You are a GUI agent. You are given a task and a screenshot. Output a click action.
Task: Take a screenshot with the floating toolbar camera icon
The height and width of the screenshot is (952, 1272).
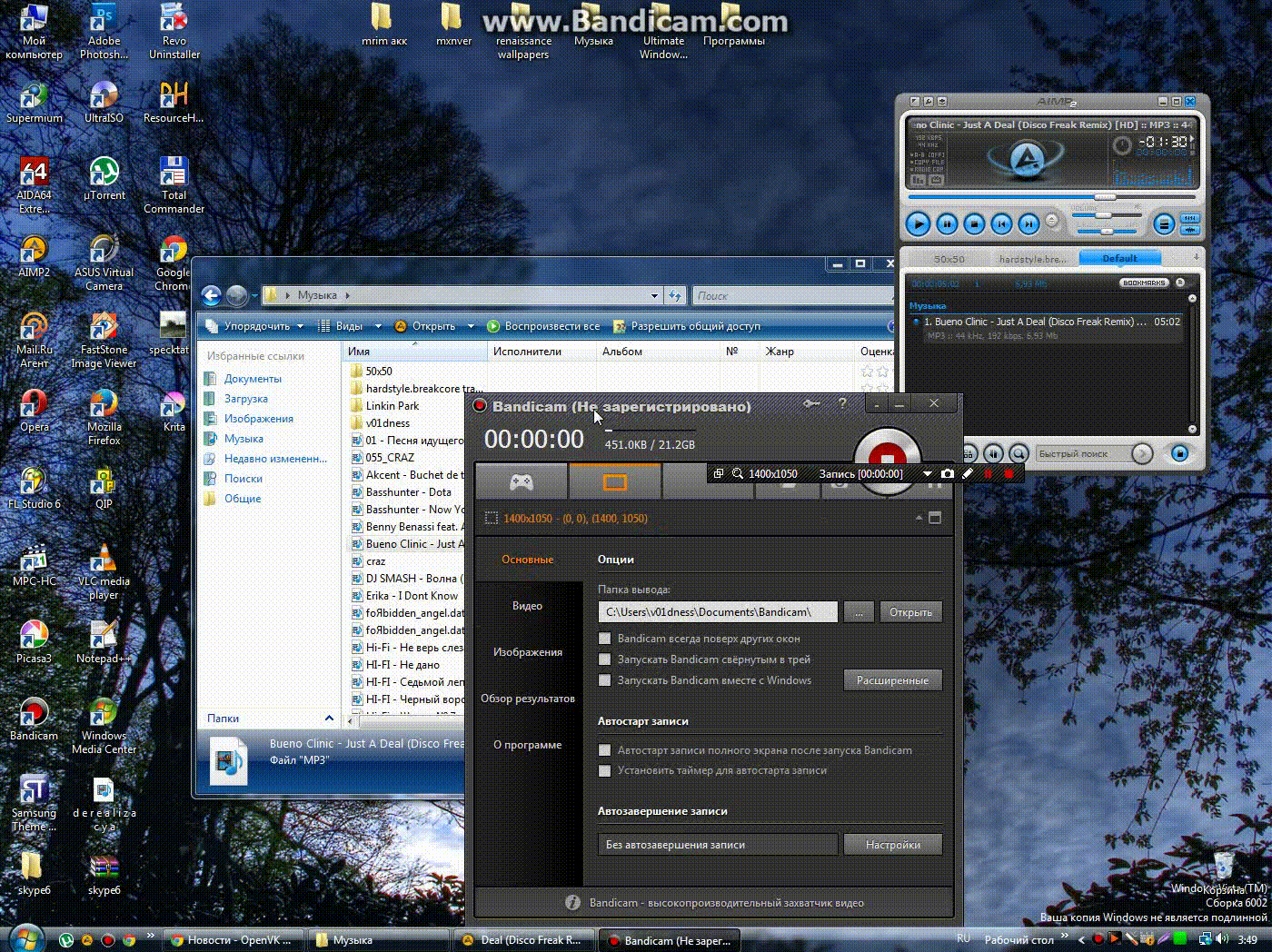click(x=948, y=473)
